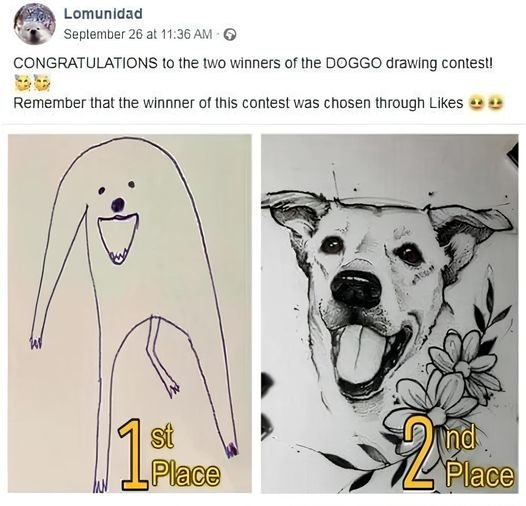
Task: Open the September 26 timestamp link
Action: (138, 34)
